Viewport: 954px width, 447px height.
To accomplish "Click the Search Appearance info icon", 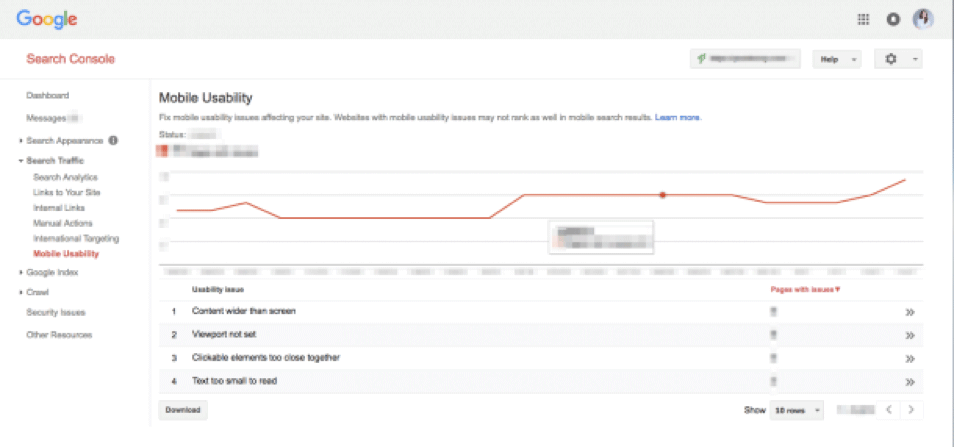I will pyautogui.click(x=113, y=141).
